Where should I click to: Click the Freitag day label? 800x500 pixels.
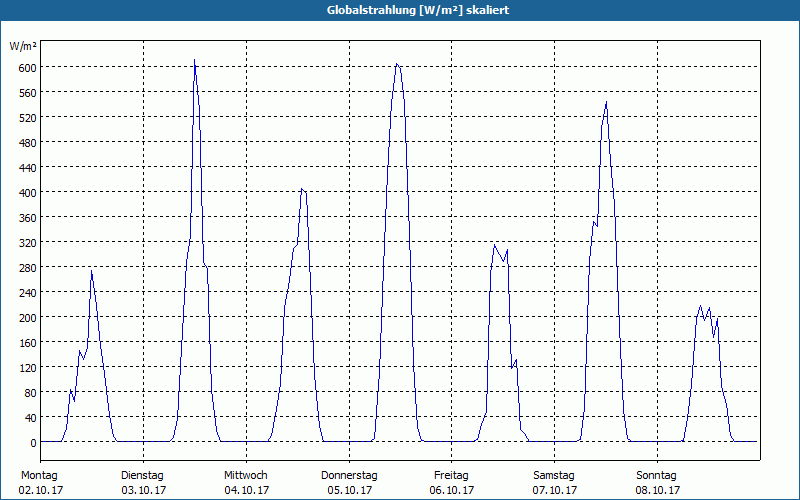451,476
